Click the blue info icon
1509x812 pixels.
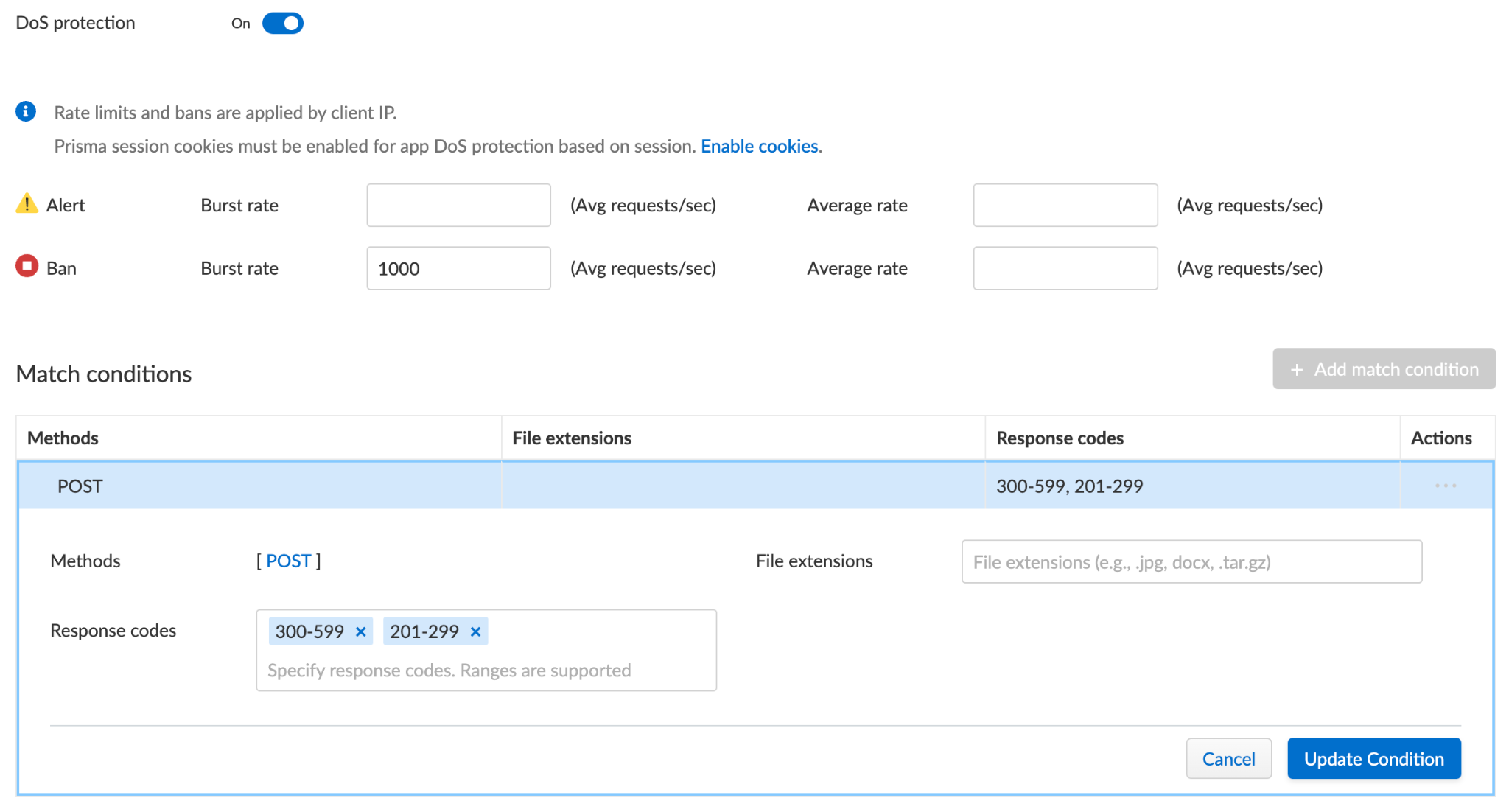pos(26,111)
